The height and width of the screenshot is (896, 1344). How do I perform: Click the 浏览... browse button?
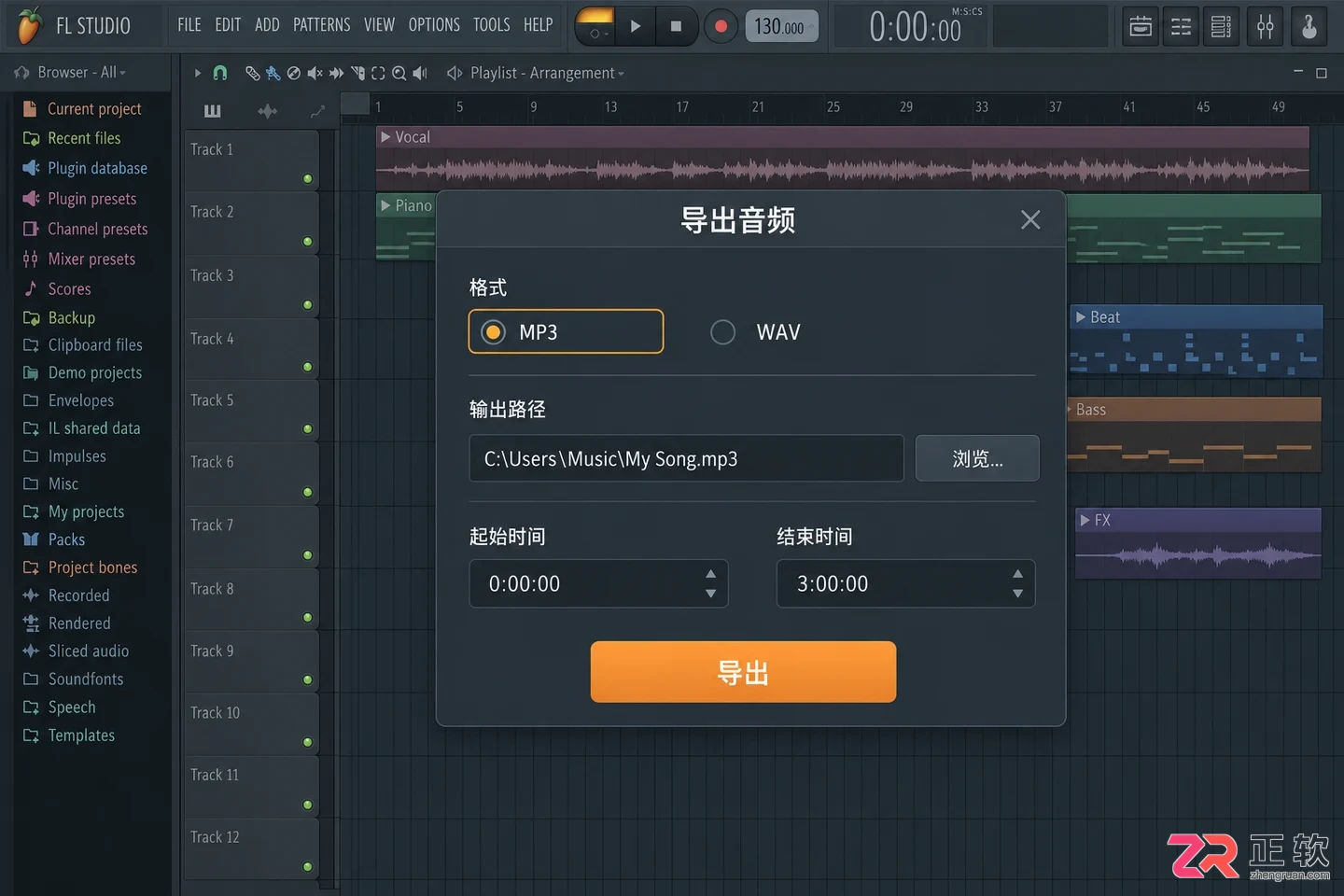977,458
